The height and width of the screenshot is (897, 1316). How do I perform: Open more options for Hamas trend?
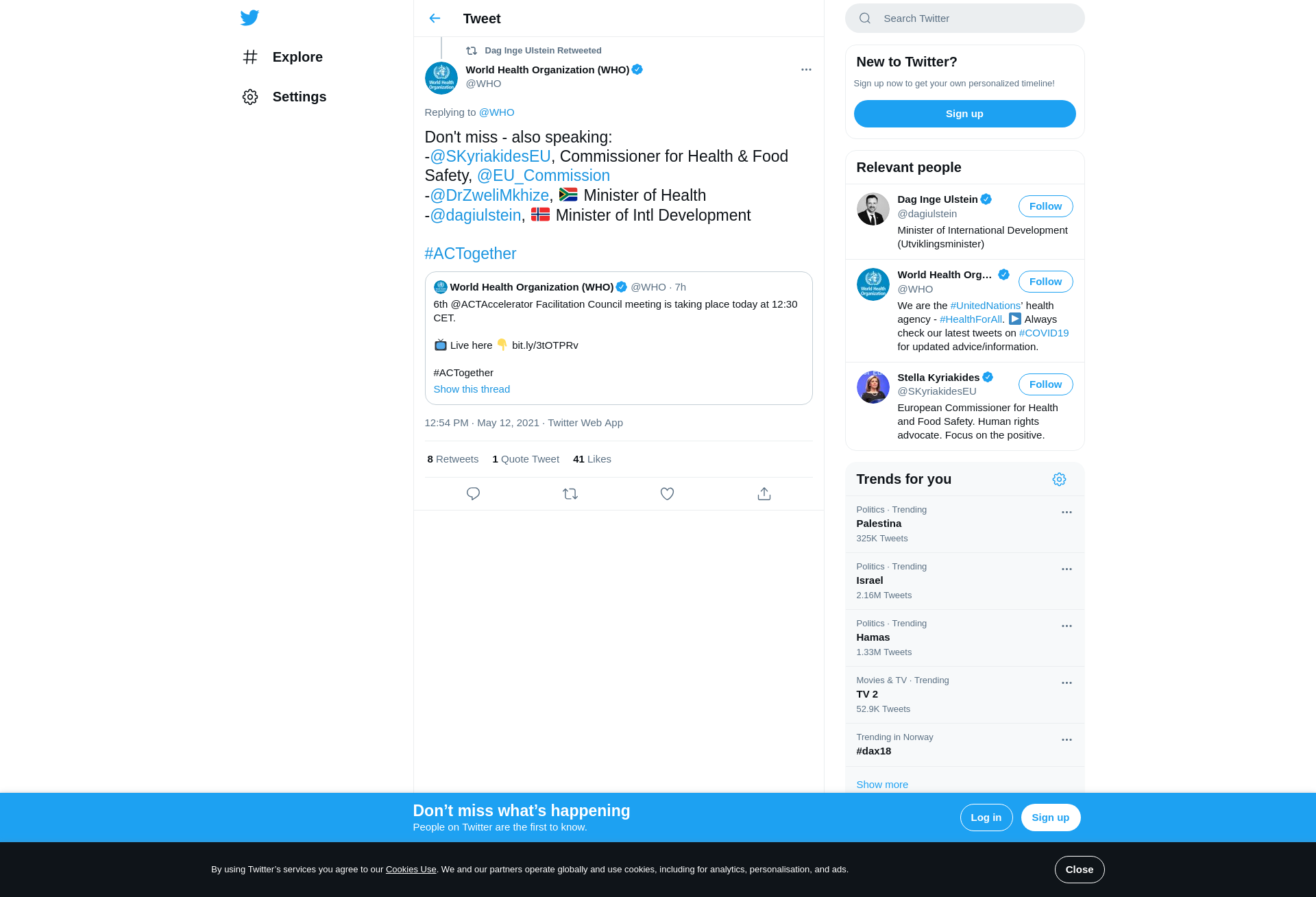pyautogui.click(x=1067, y=626)
